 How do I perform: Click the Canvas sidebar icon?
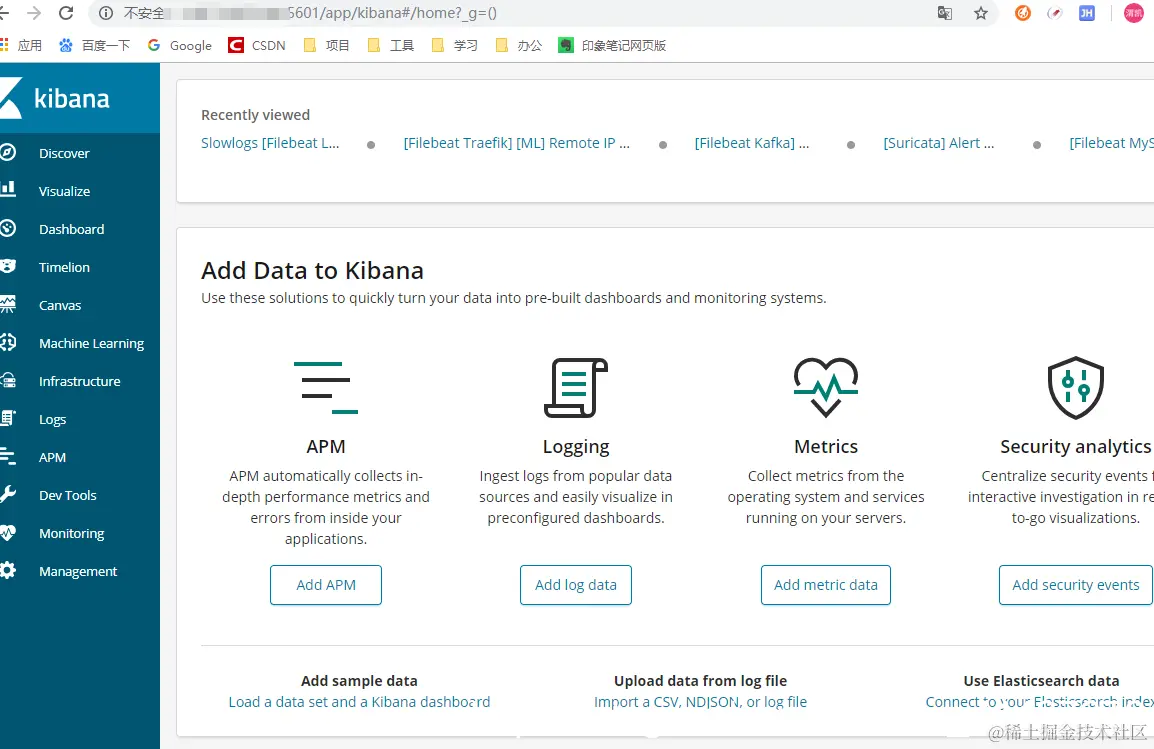tap(7, 305)
